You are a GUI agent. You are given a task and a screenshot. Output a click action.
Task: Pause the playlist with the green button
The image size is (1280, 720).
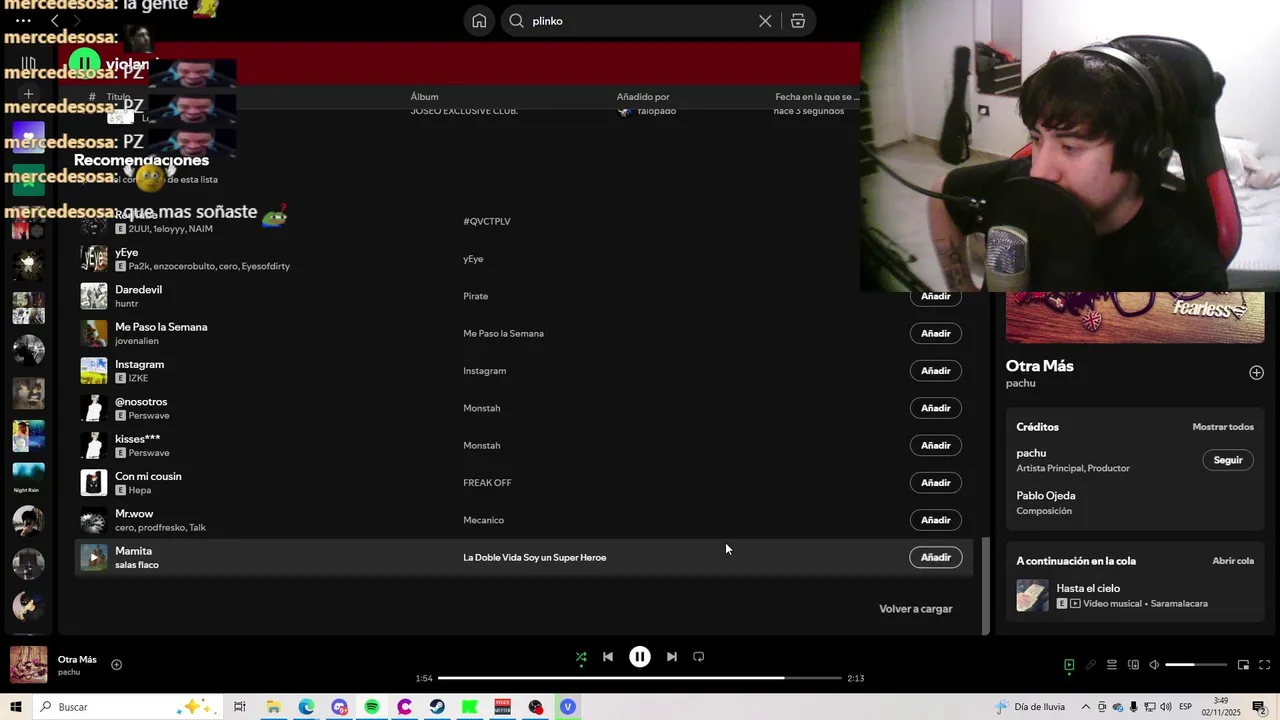(85, 64)
